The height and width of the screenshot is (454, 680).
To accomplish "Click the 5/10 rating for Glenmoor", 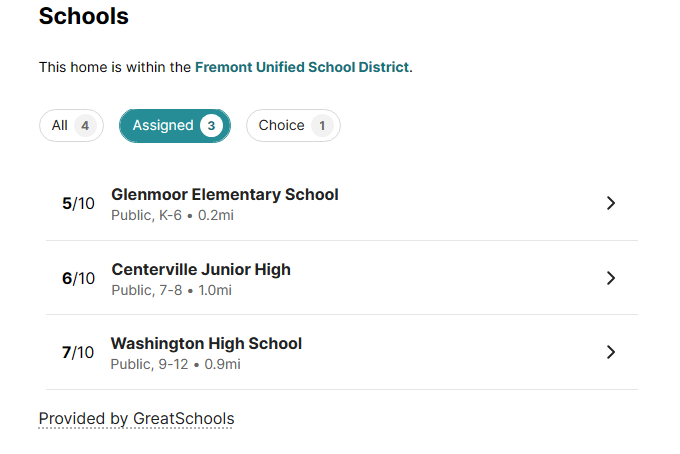I will [78, 204].
